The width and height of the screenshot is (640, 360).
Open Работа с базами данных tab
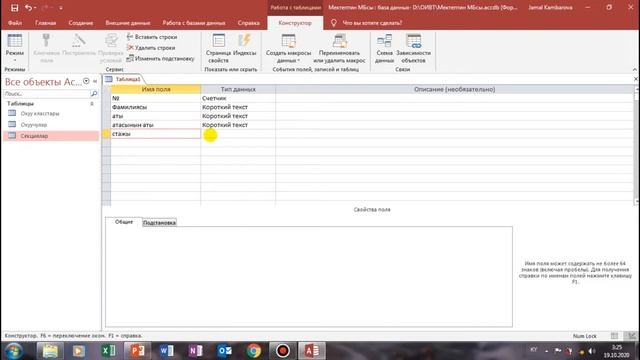pos(194,23)
